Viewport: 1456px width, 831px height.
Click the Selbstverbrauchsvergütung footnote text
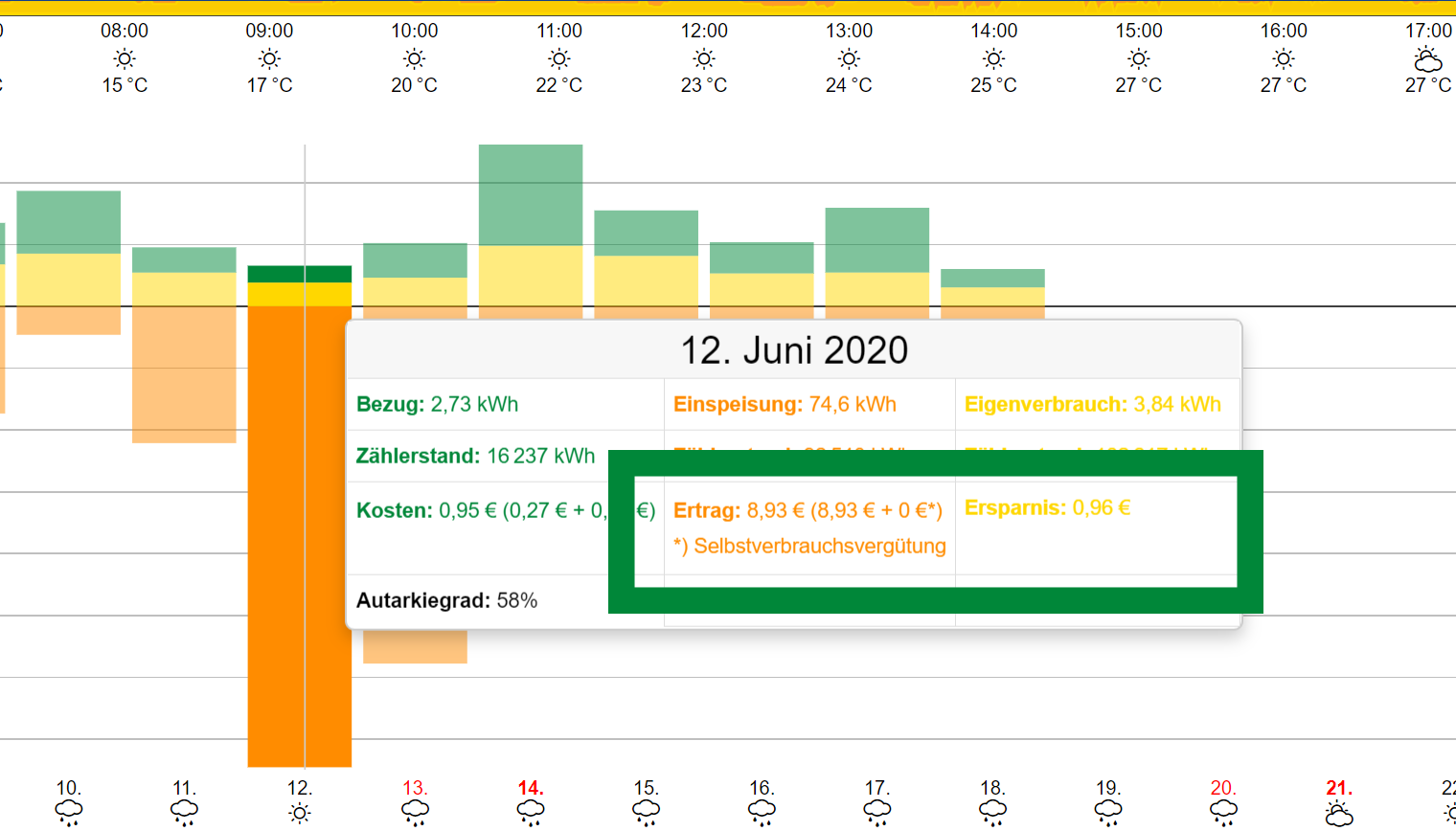tap(809, 547)
